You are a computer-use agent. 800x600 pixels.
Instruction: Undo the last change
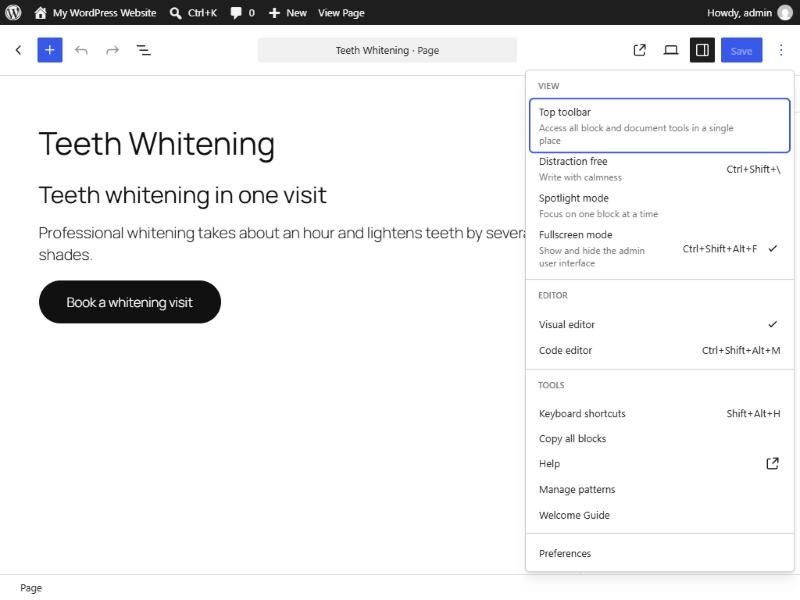pos(81,50)
